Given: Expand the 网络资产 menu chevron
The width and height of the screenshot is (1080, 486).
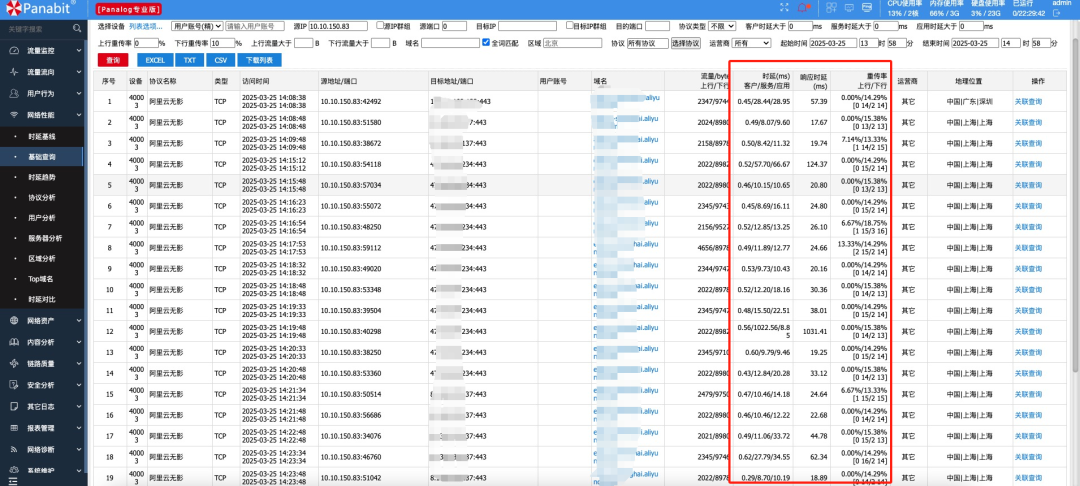Looking at the screenshot, I should [79, 320].
